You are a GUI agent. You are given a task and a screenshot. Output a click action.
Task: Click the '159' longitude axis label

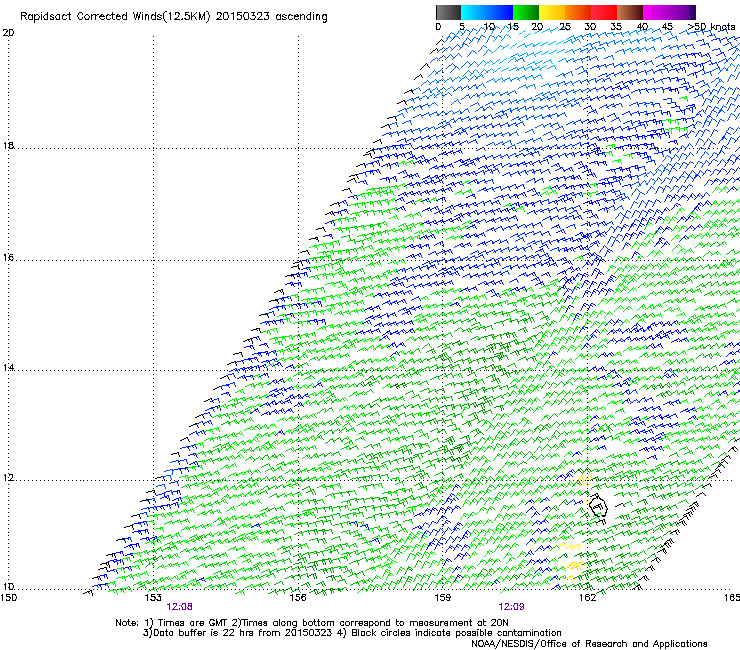[442, 598]
